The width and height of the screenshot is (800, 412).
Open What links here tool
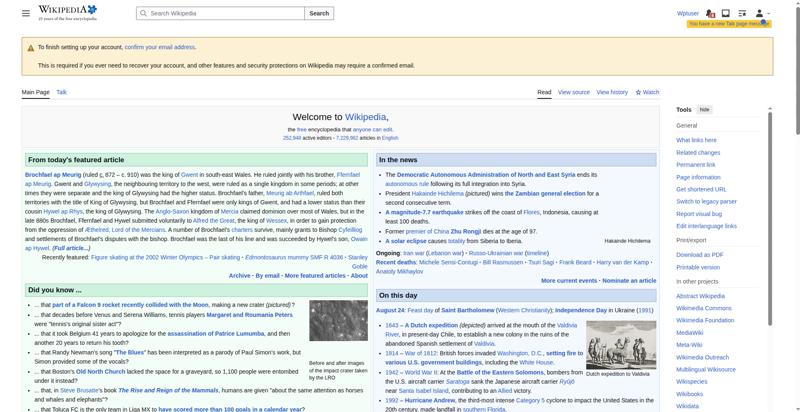pyautogui.click(x=696, y=140)
